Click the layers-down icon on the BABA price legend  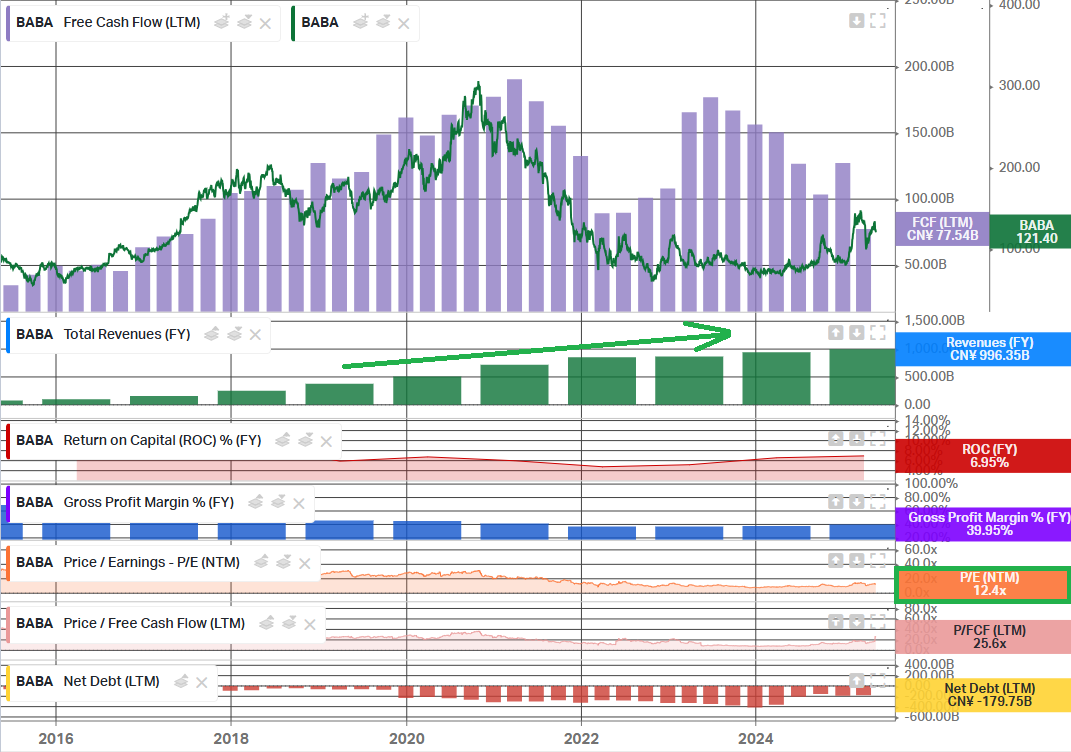[x=382, y=23]
